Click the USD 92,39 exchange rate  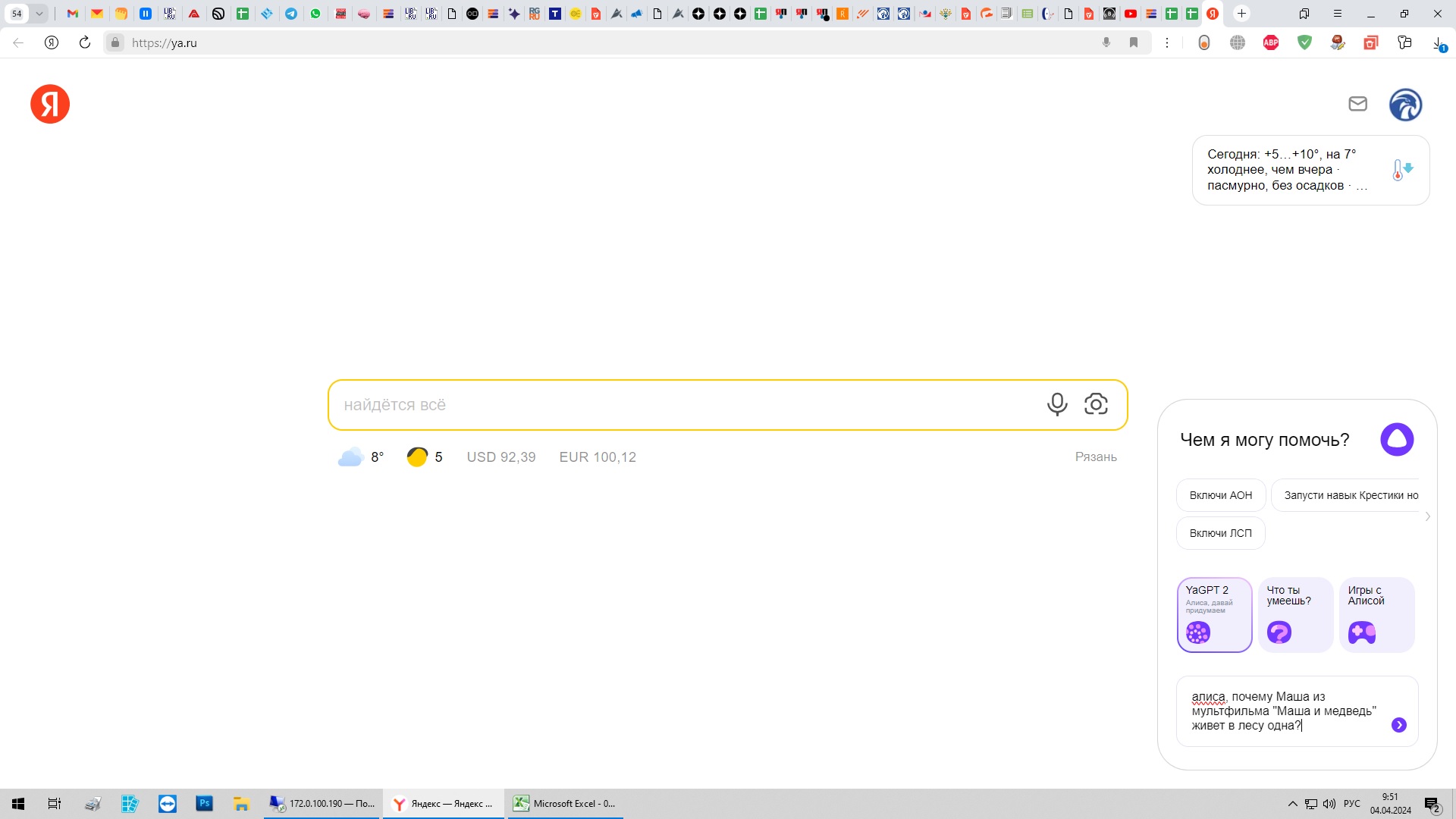point(500,457)
